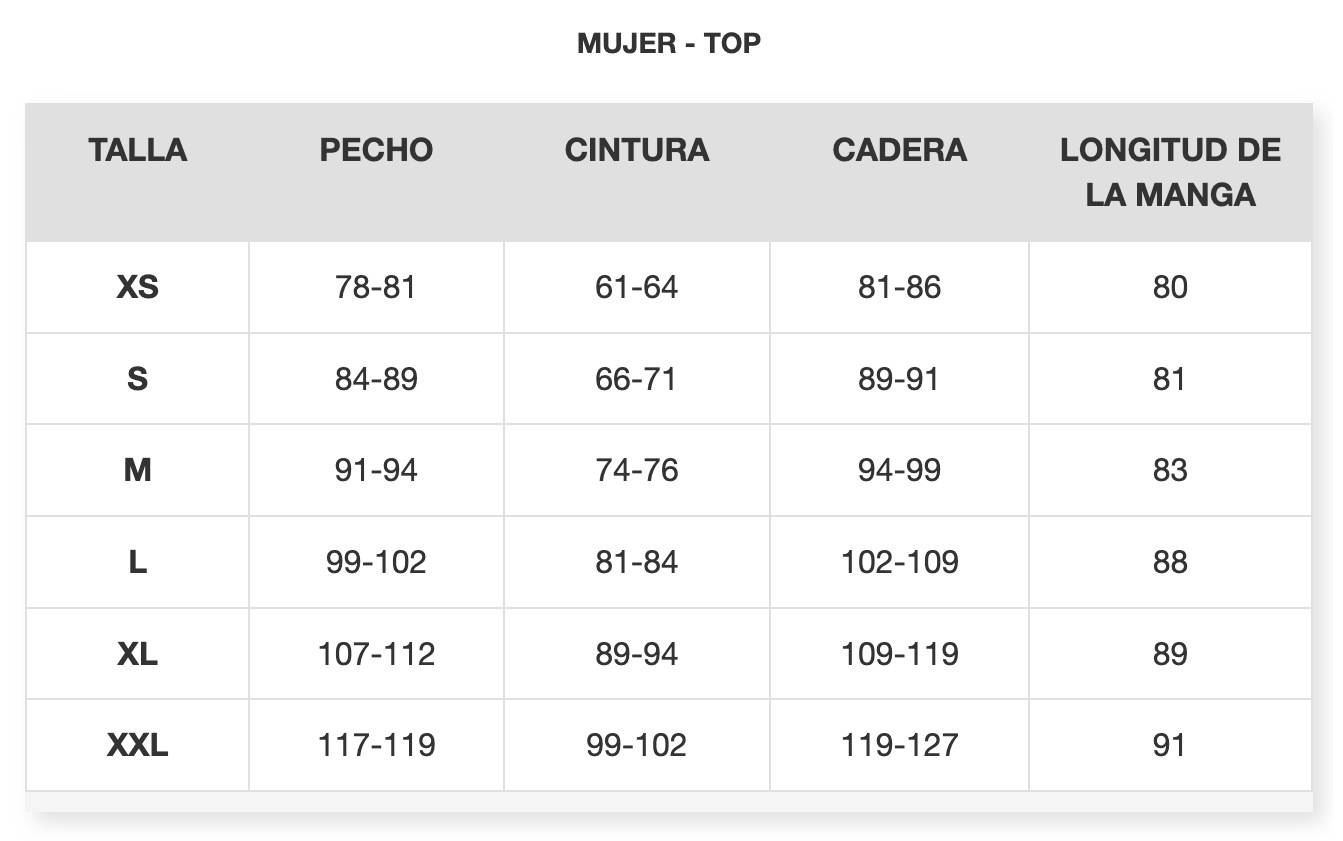Select sleeve length value 88
This screenshot has height=841, width=1343.
(1170, 563)
